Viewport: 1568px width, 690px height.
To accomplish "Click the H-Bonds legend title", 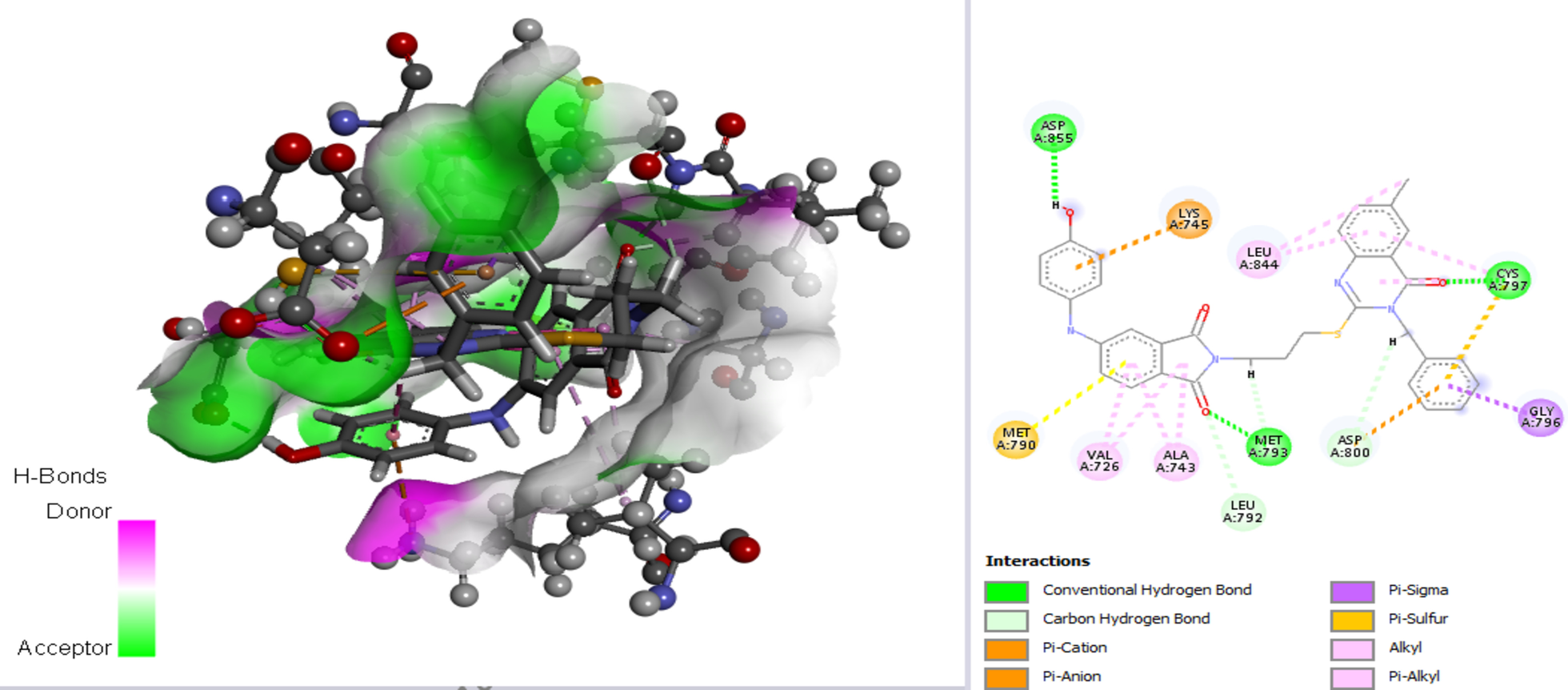I will pyautogui.click(x=60, y=476).
